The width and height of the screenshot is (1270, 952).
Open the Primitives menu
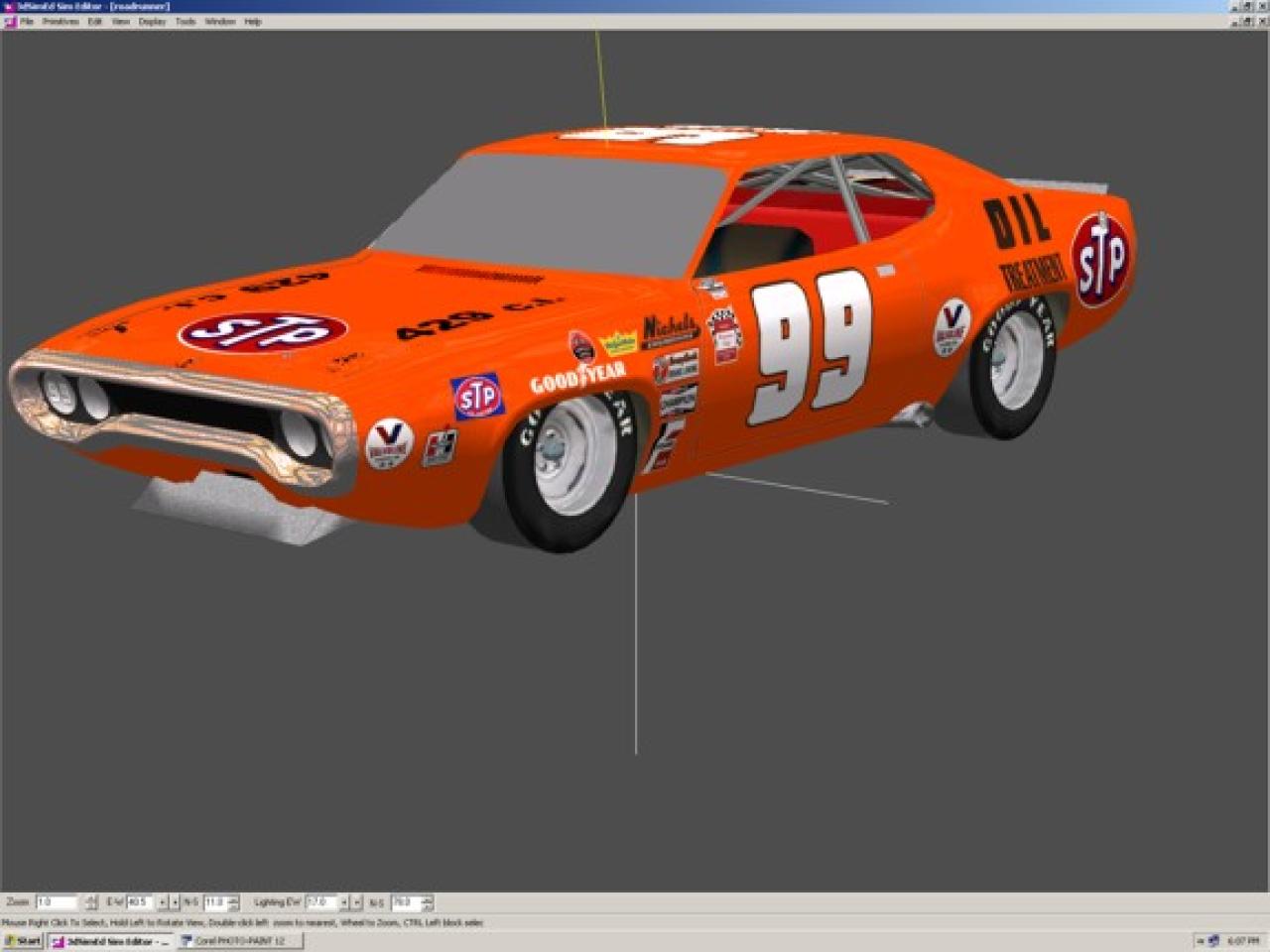(60, 21)
